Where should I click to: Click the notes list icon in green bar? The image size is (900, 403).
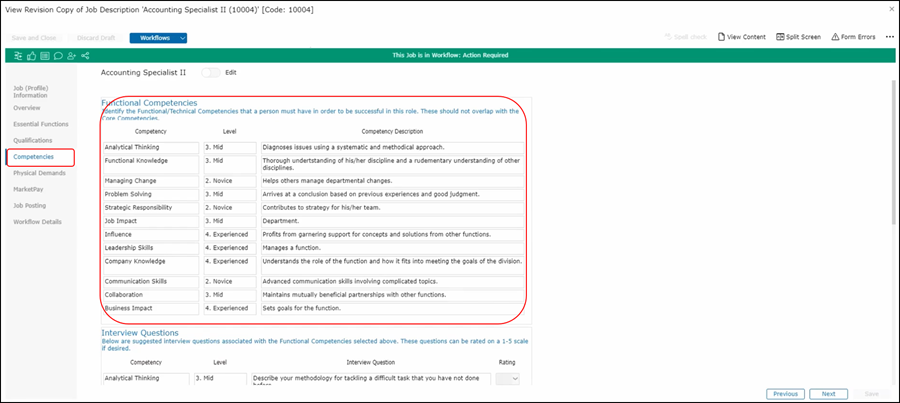(45, 56)
